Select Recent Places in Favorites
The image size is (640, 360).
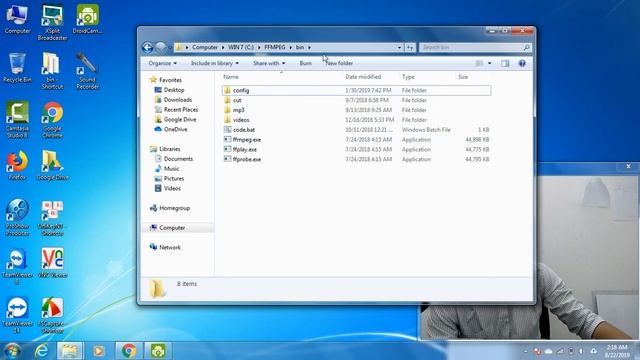point(176,109)
